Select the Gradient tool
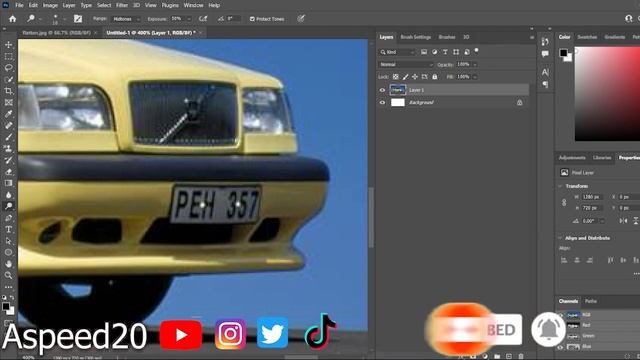Viewport: 640px width, 360px height. [9, 183]
